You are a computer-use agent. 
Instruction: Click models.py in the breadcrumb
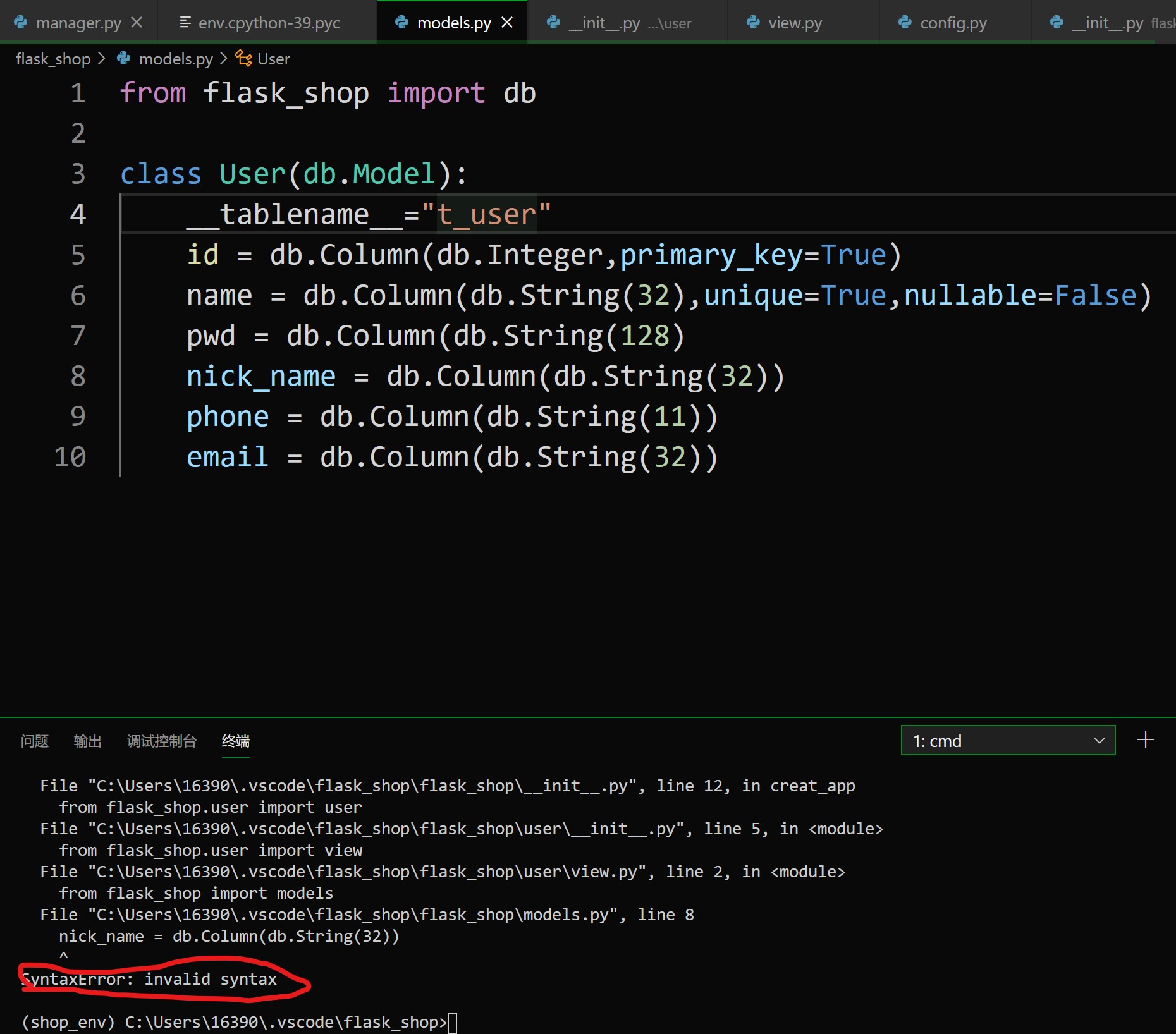(176, 59)
